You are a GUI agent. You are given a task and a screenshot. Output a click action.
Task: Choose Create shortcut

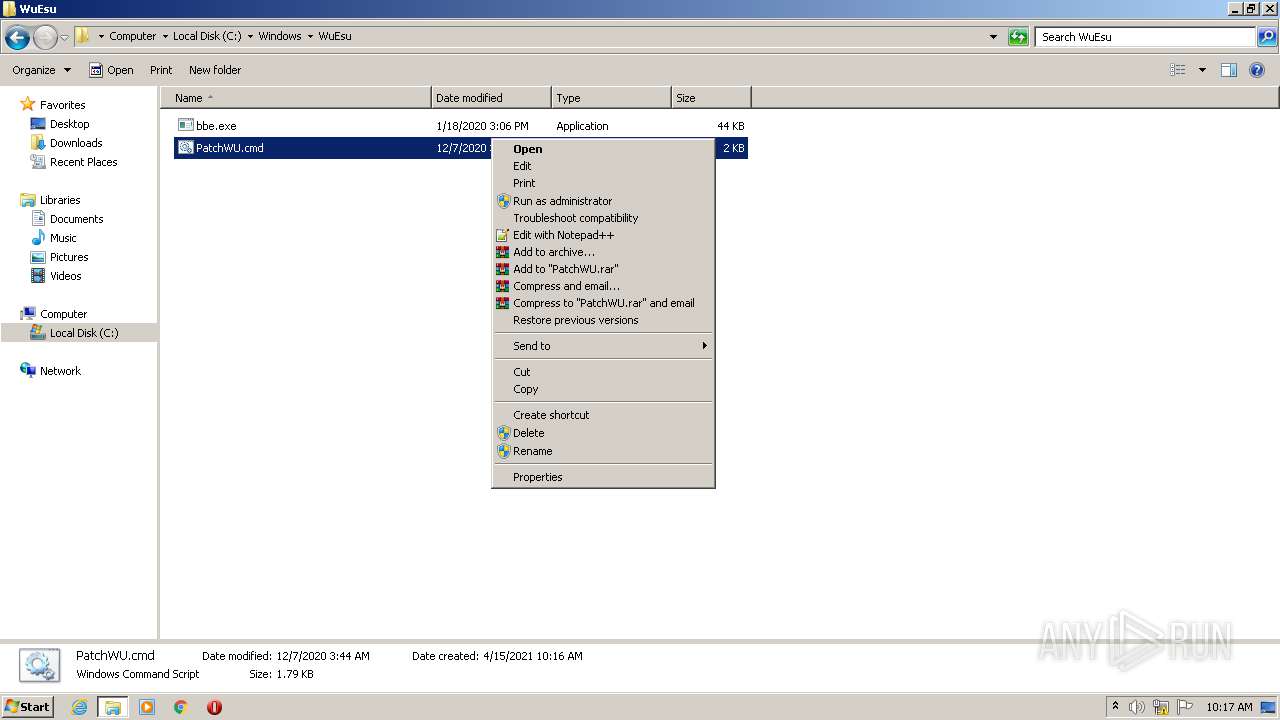[x=603, y=415]
